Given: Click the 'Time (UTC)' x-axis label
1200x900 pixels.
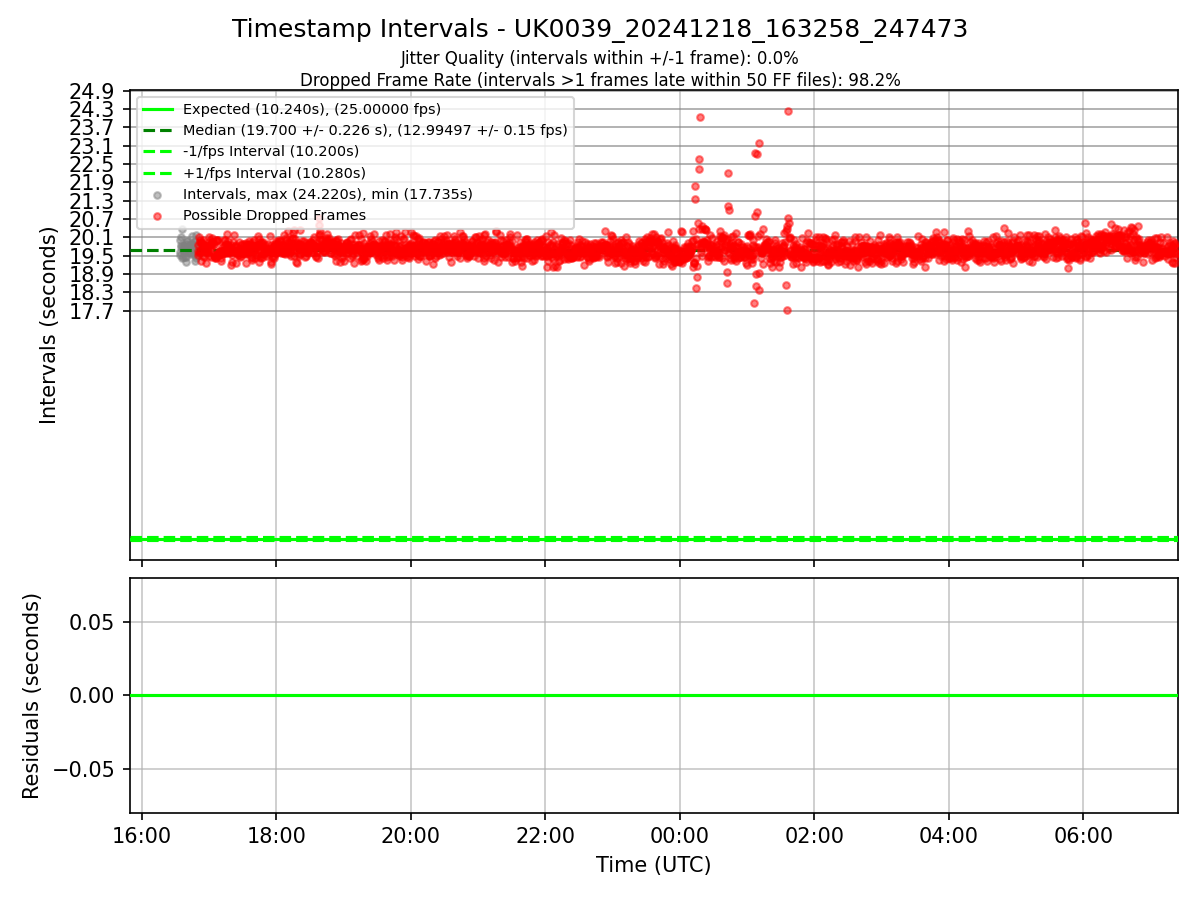Looking at the screenshot, I should tap(653, 865).
